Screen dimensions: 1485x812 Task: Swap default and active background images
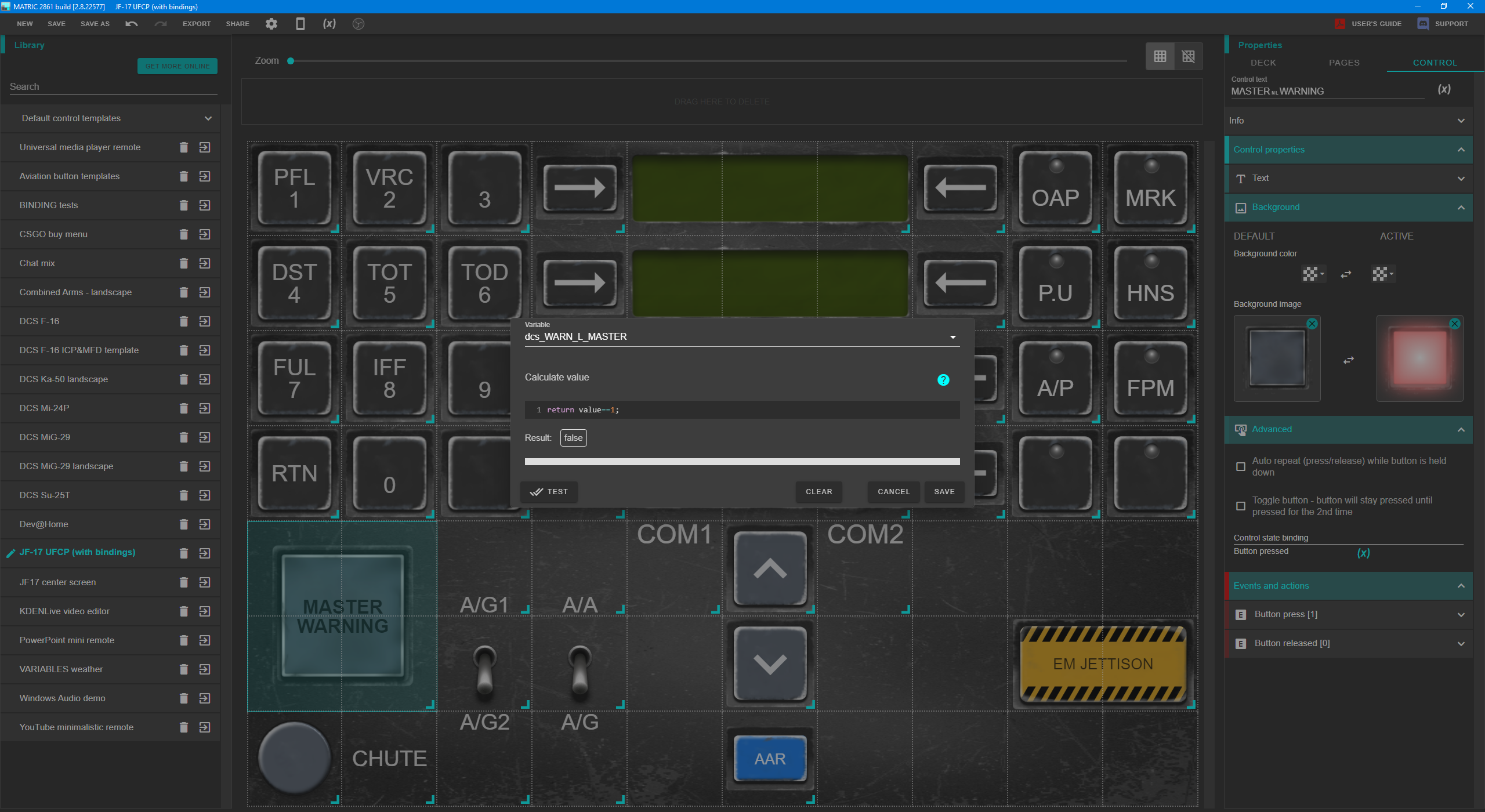[1349, 360]
